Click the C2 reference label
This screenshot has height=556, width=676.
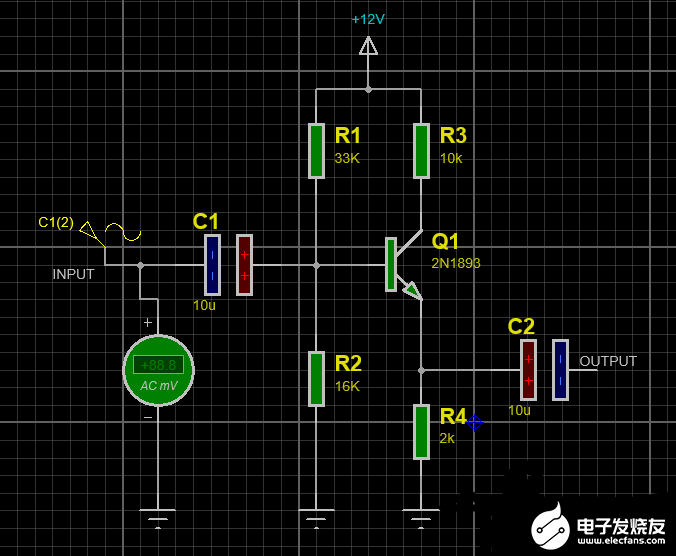[x=521, y=326]
